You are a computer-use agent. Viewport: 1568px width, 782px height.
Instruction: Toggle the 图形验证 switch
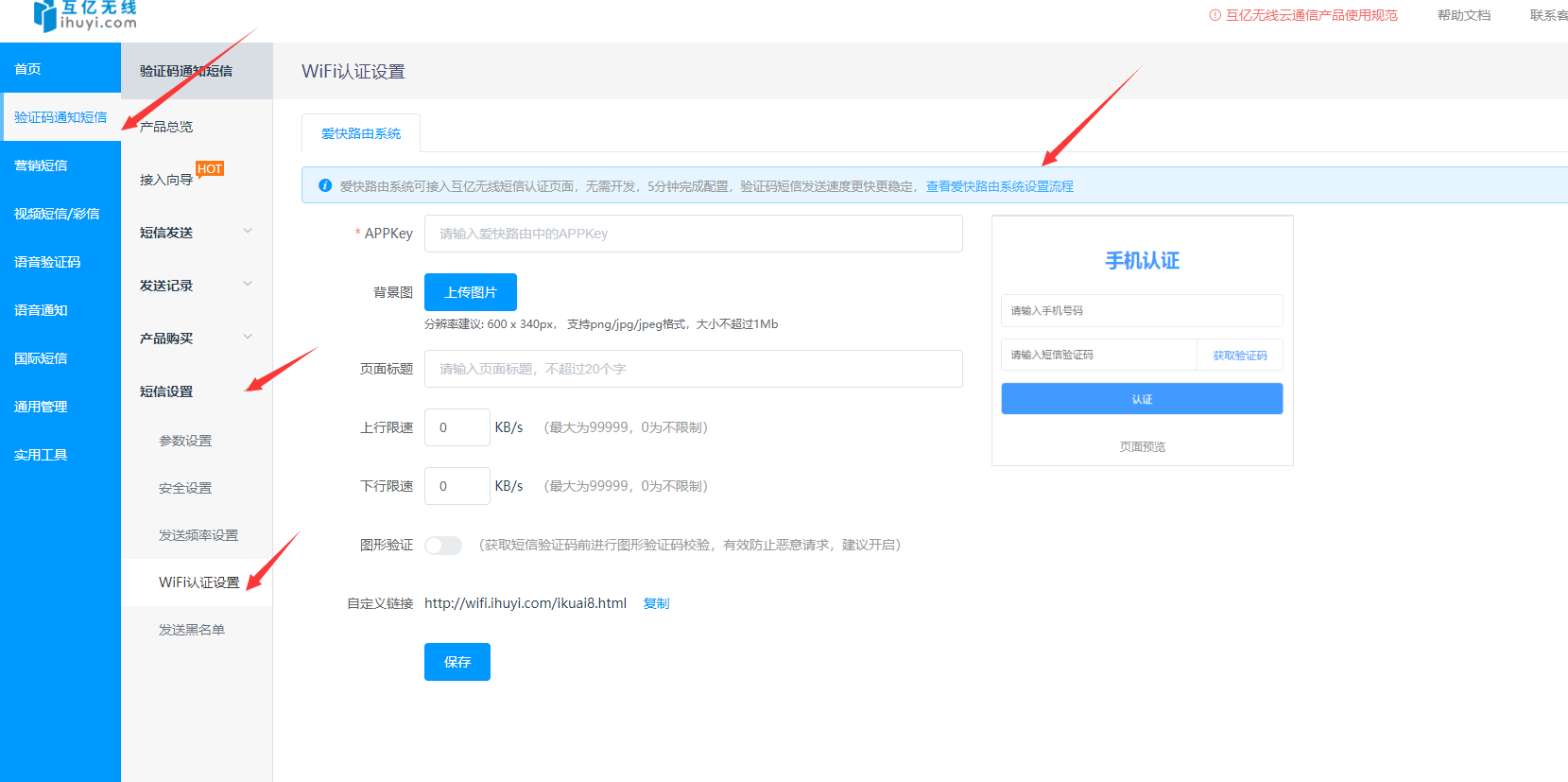(x=443, y=545)
